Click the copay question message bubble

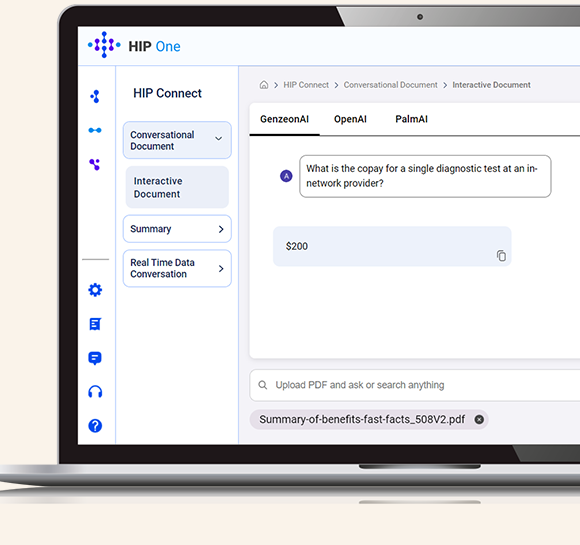[x=425, y=176]
